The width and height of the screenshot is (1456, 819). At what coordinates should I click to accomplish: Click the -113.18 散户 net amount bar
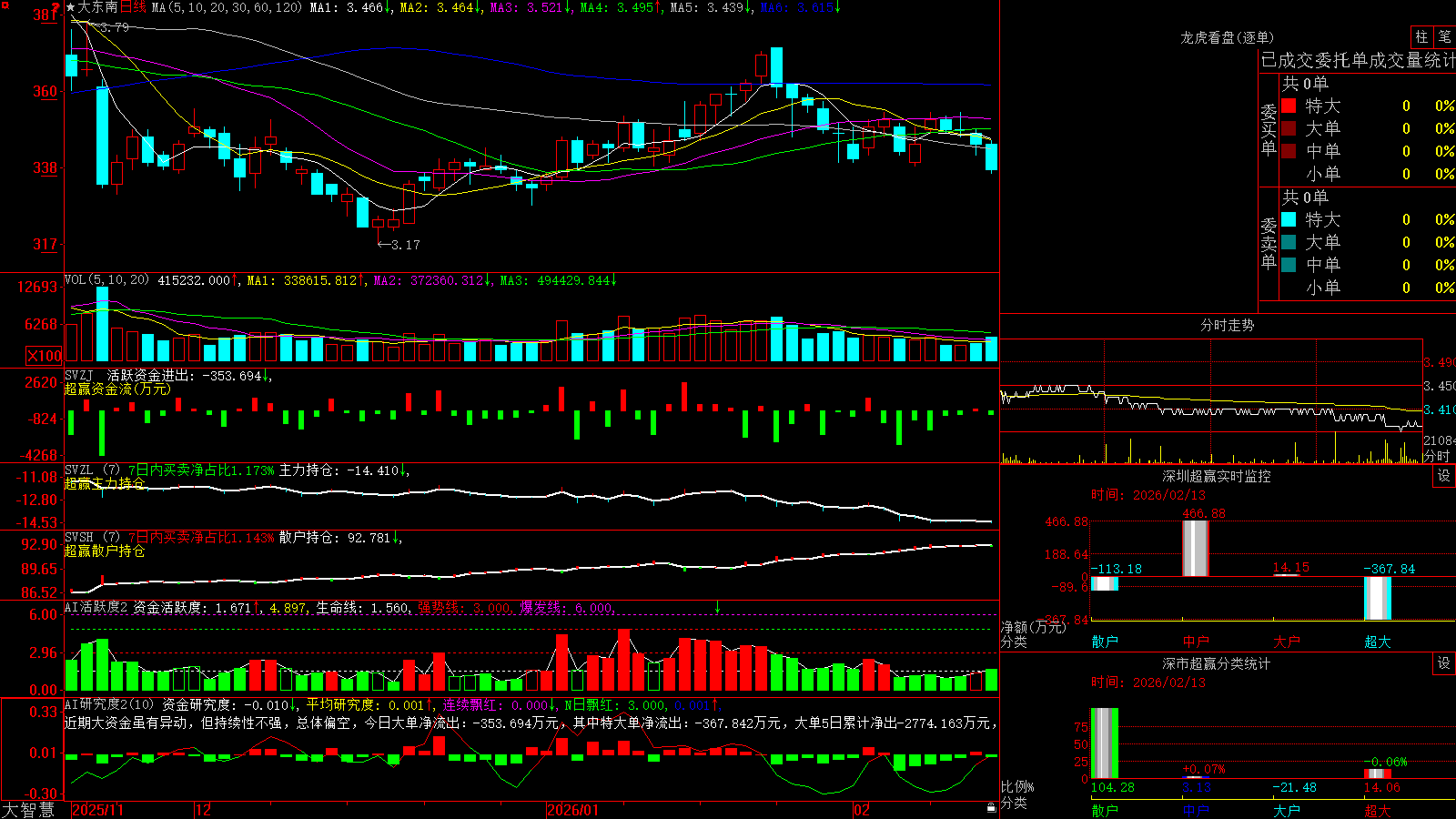coord(1105,583)
